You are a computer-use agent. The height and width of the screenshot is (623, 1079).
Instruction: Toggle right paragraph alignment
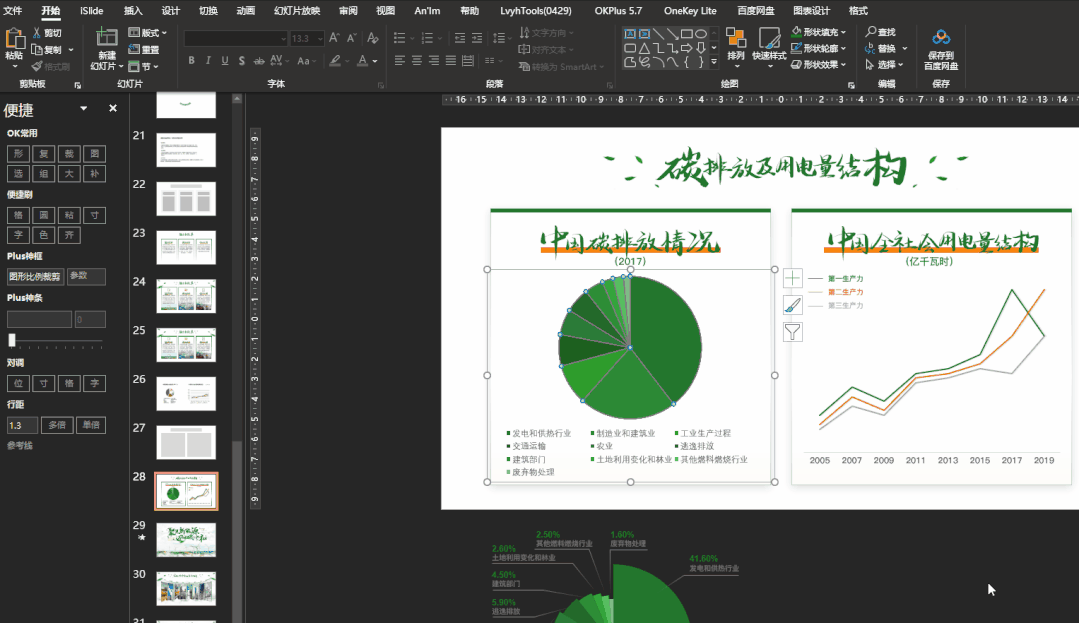434,61
